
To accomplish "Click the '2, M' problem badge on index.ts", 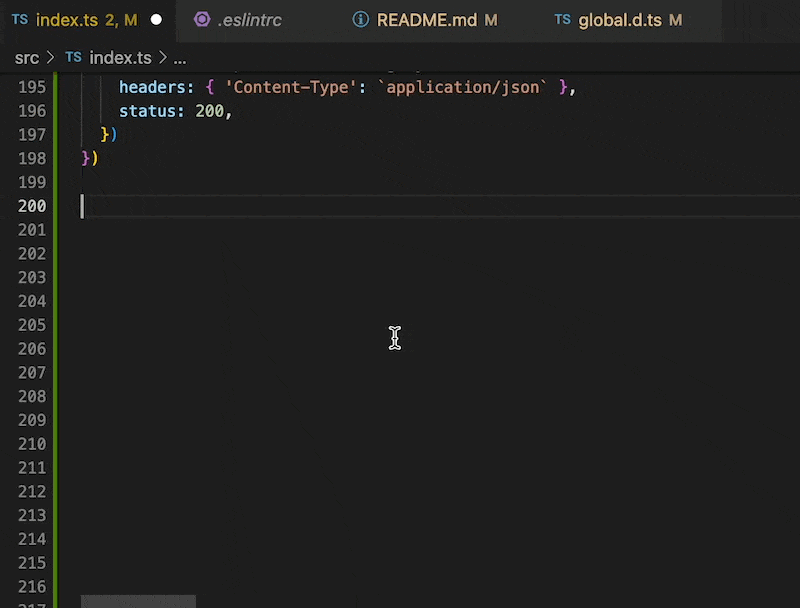I will click(x=121, y=20).
